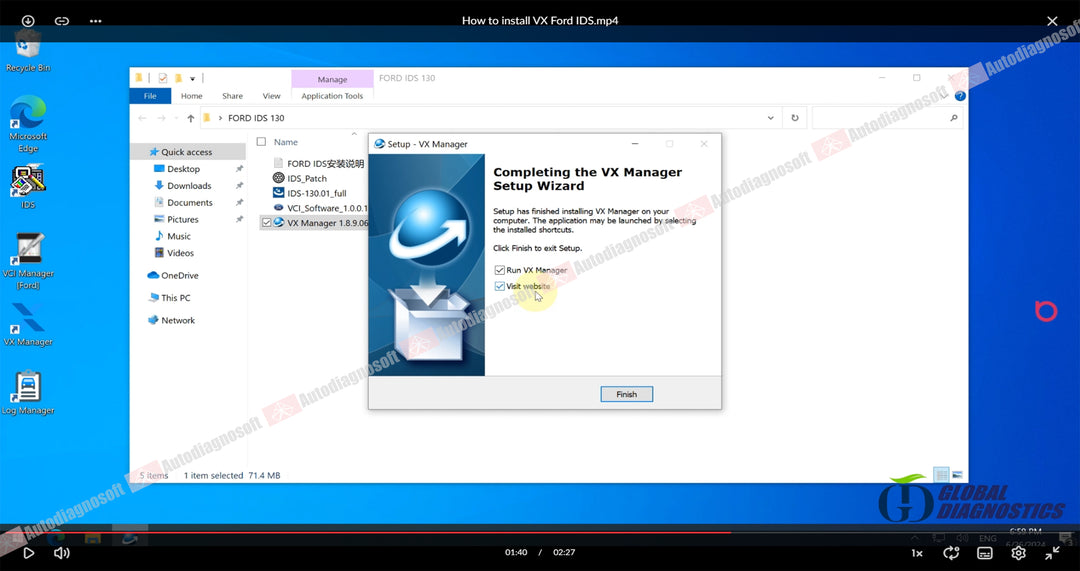Open Explorer help with the question mark
This screenshot has width=1080, height=571.
[x=960, y=96]
